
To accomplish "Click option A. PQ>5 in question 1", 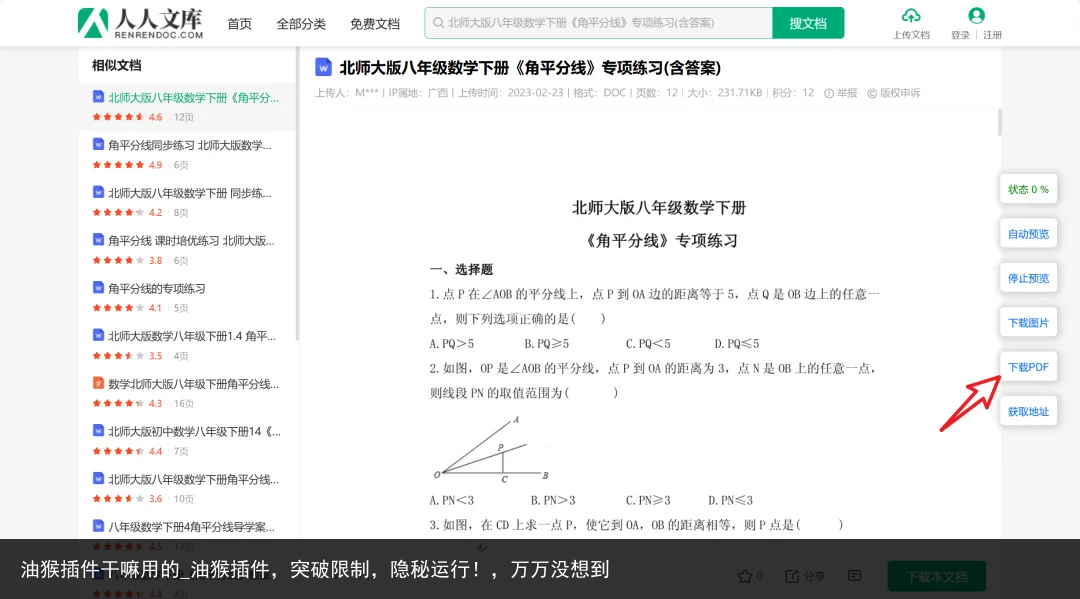I will pyautogui.click(x=452, y=344).
